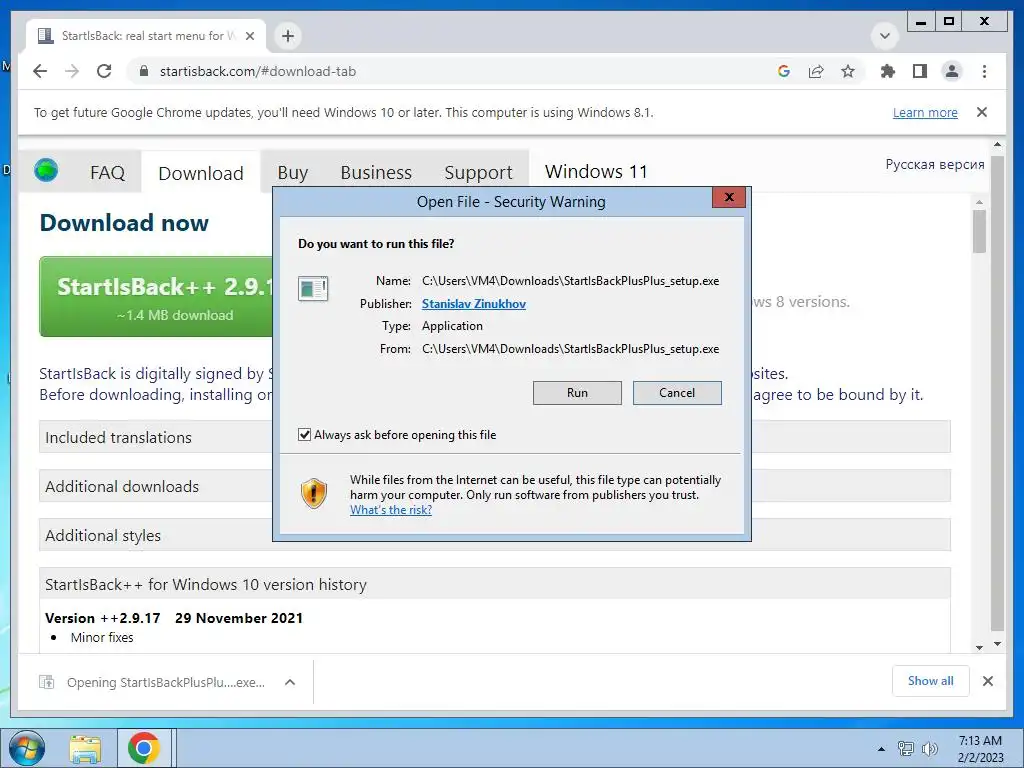Screen dimensions: 1024x768
Task: Click the security shield warning icon
Action: click(x=313, y=493)
